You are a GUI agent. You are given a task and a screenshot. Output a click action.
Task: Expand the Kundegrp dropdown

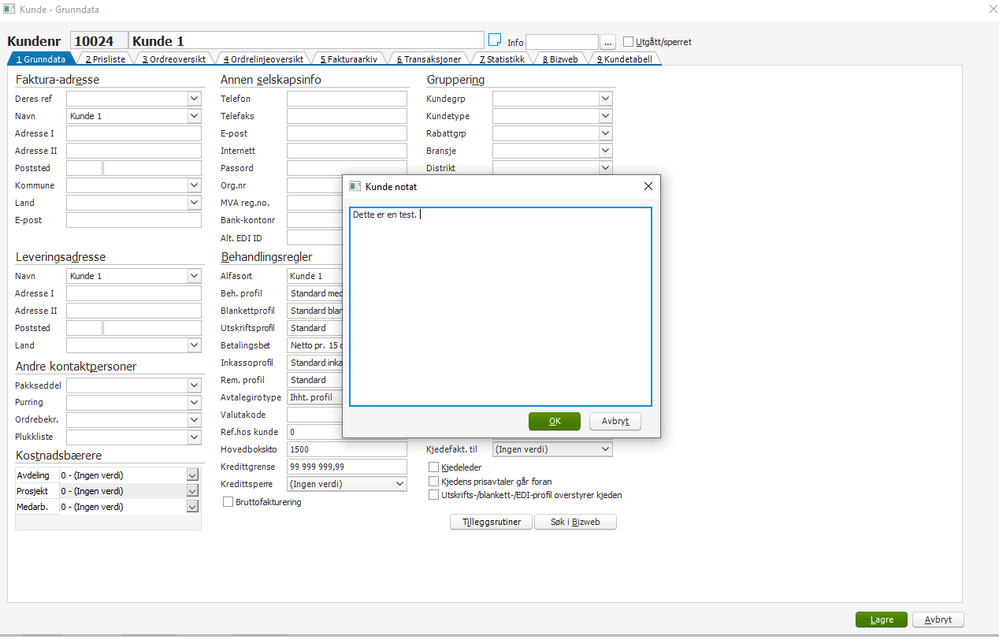pos(605,99)
